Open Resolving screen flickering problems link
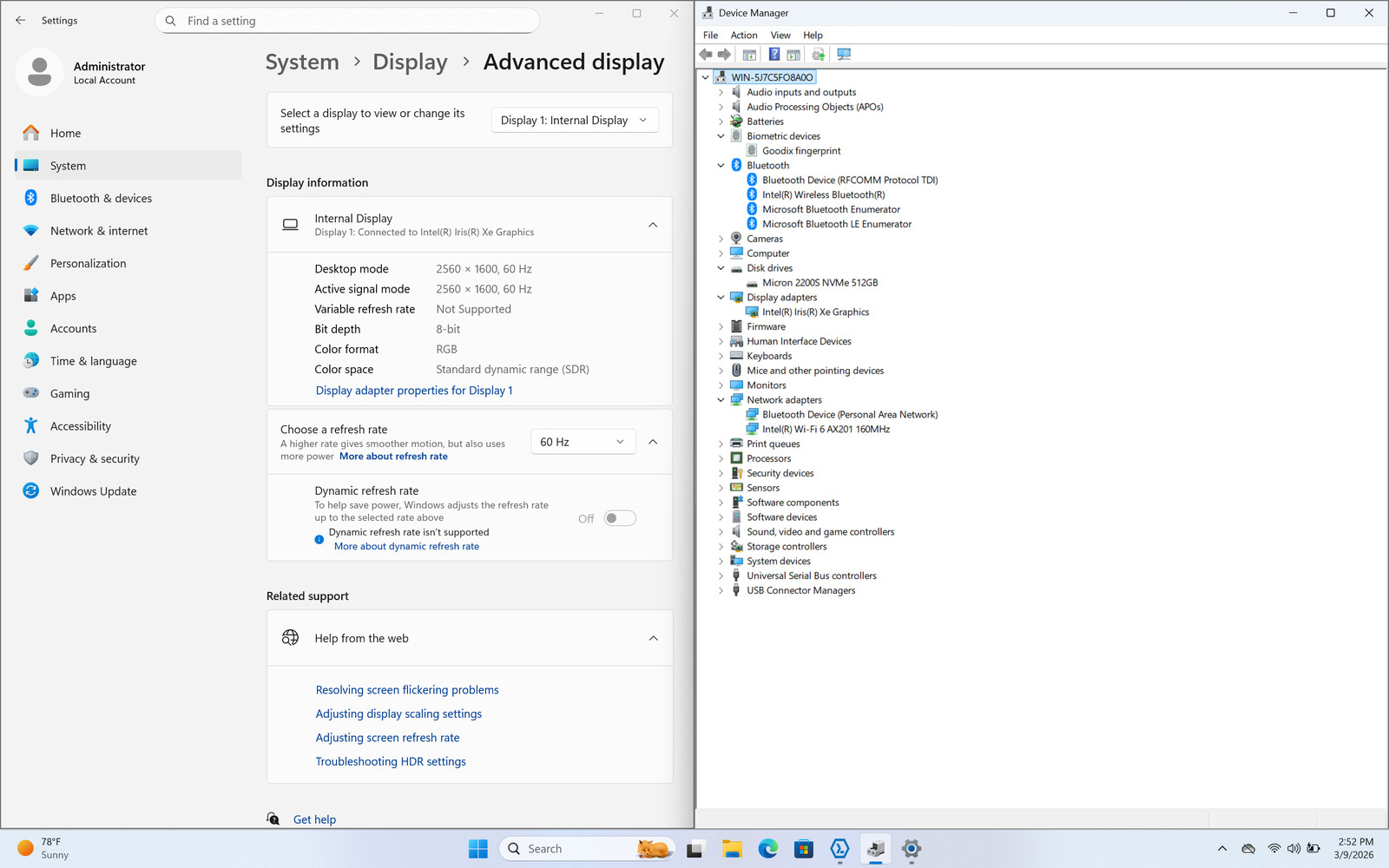Viewport: 1389px width, 868px height. (407, 690)
